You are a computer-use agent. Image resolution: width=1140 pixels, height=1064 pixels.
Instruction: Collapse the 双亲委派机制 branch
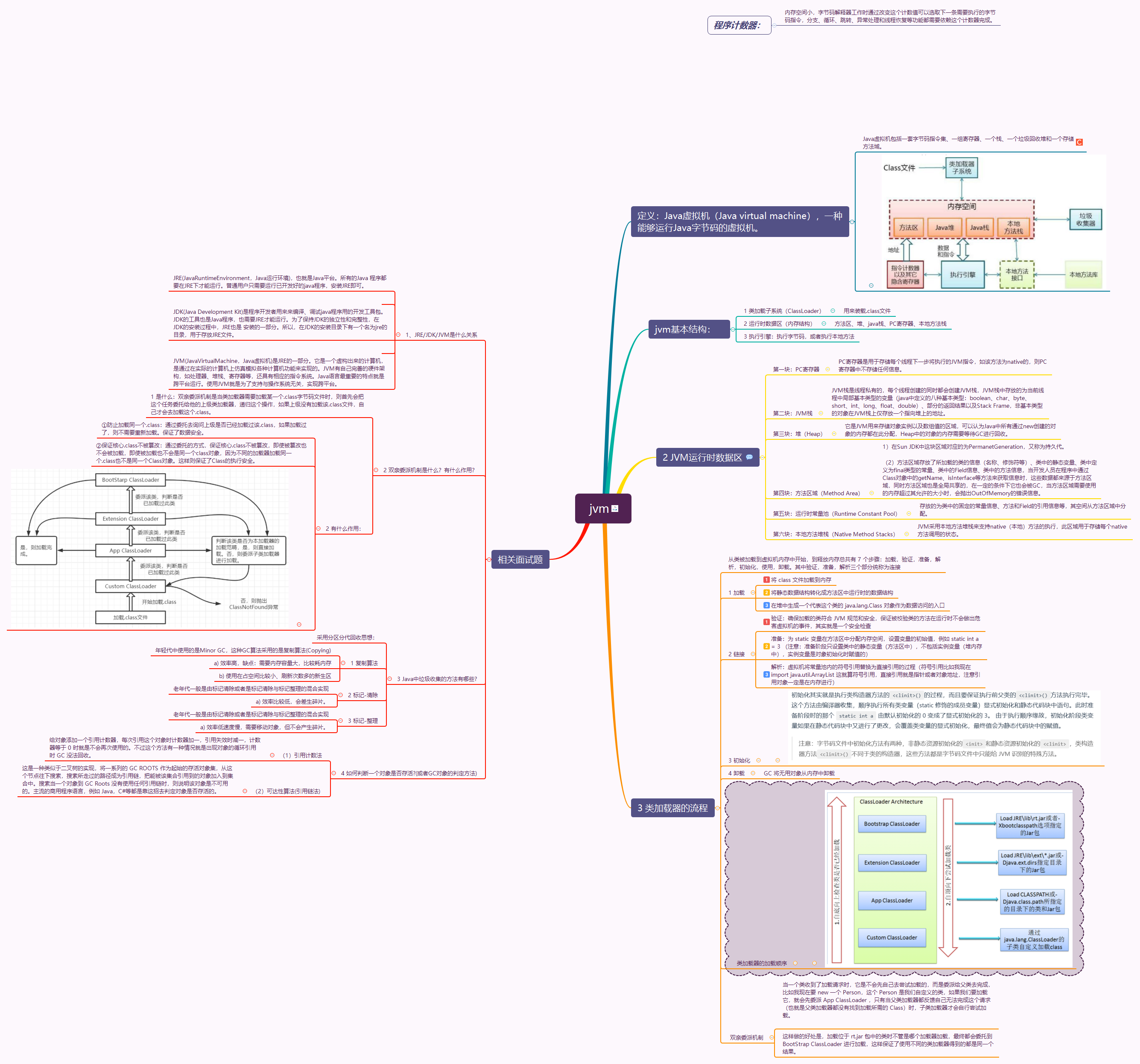(x=771, y=1037)
